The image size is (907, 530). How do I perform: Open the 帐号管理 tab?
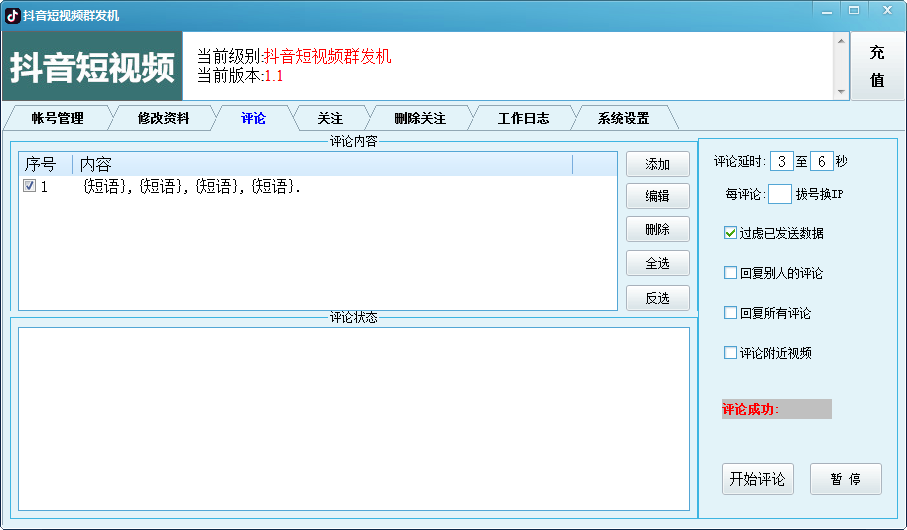click(x=57, y=118)
